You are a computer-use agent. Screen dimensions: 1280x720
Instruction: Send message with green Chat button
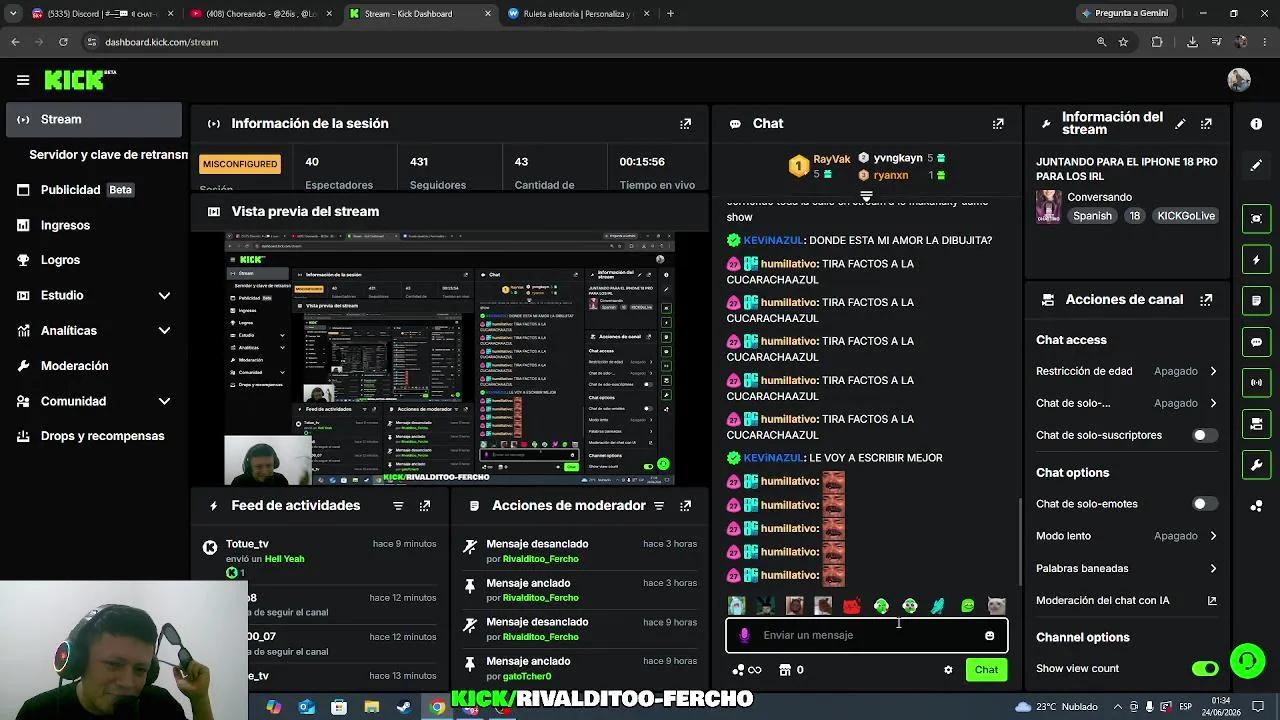[986, 670]
